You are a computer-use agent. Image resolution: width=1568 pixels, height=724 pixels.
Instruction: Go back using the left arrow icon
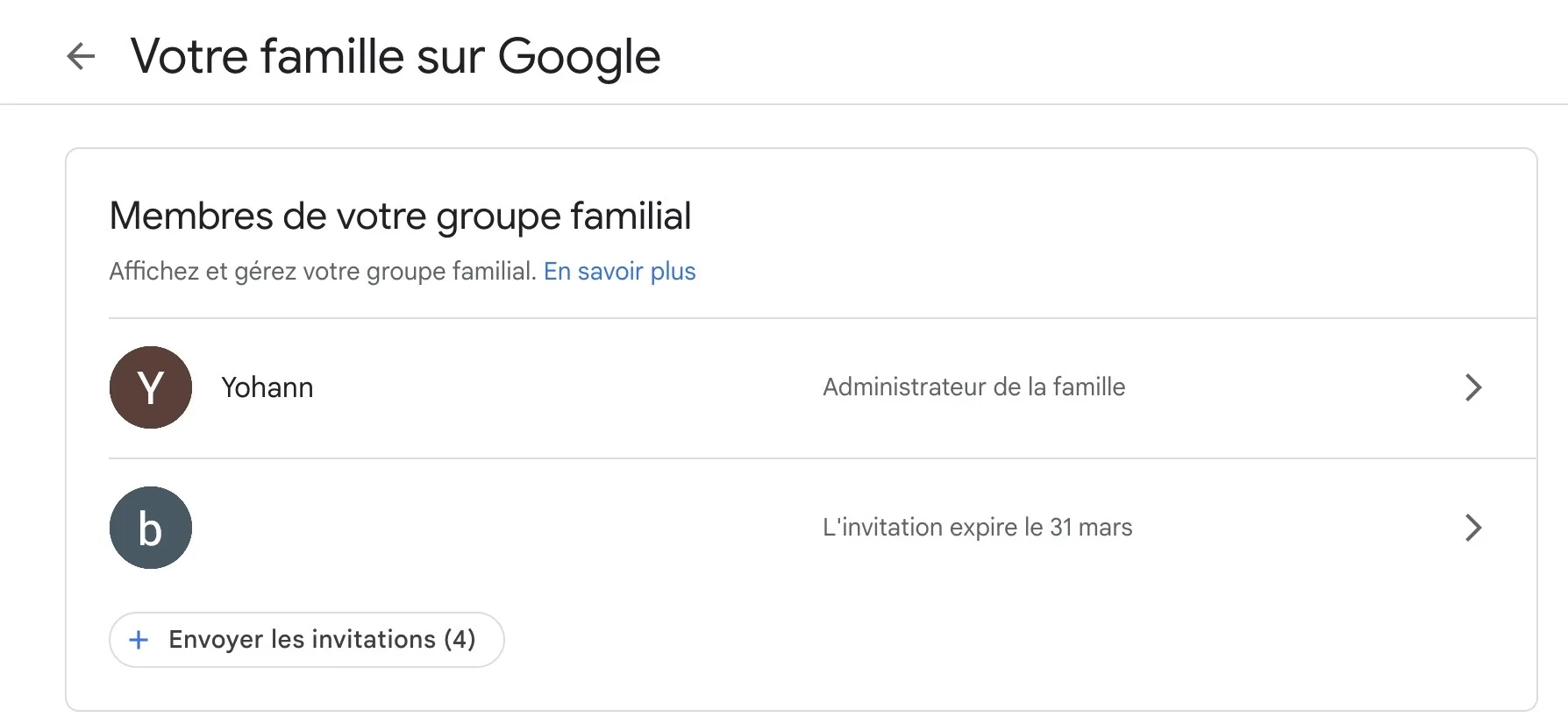click(x=81, y=56)
